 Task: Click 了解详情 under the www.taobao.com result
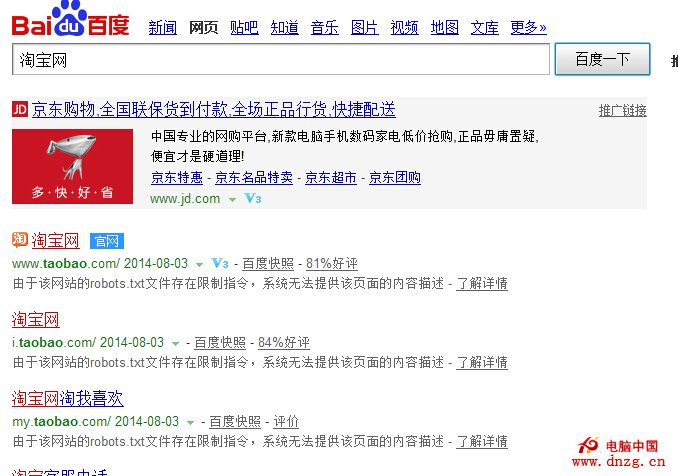(482, 283)
